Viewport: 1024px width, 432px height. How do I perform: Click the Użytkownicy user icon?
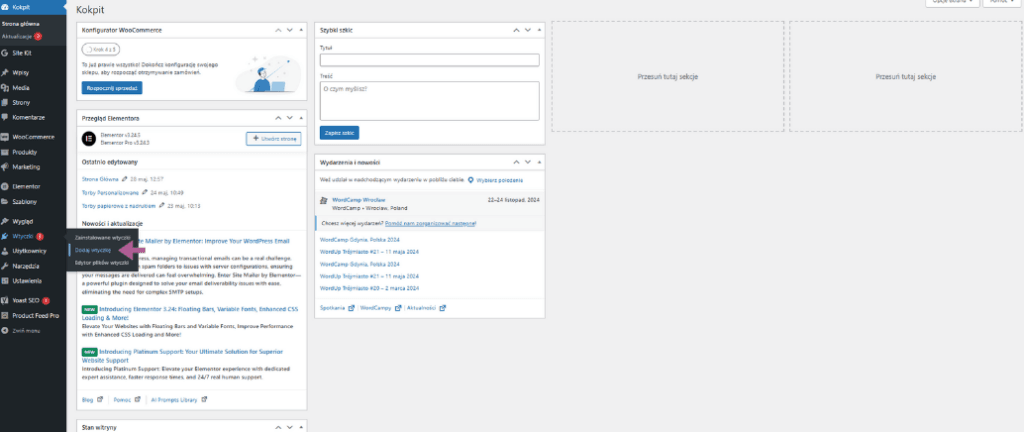pyautogui.click(x=5, y=251)
